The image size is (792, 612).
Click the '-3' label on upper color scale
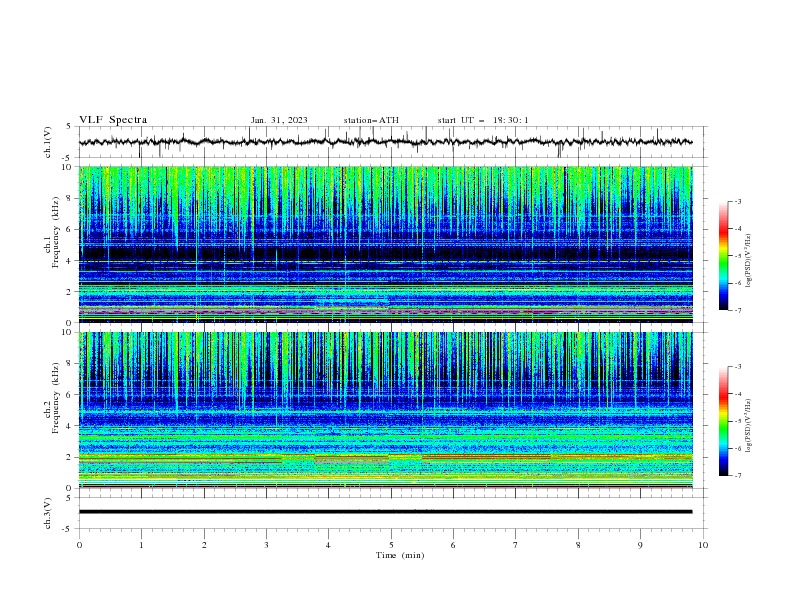[x=738, y=201]
